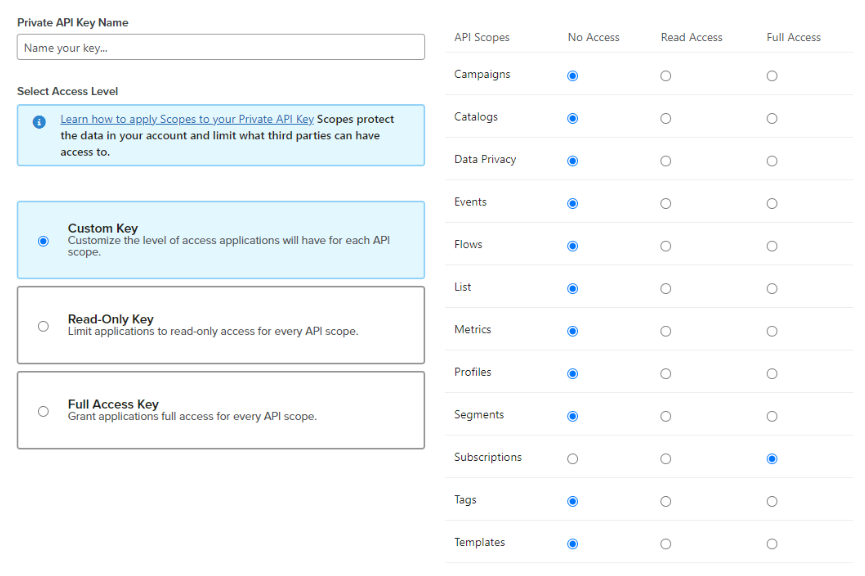Viewport: 865px width, 576px height.
Task: Set Flows to Read Access
Action: pos(666,246)
